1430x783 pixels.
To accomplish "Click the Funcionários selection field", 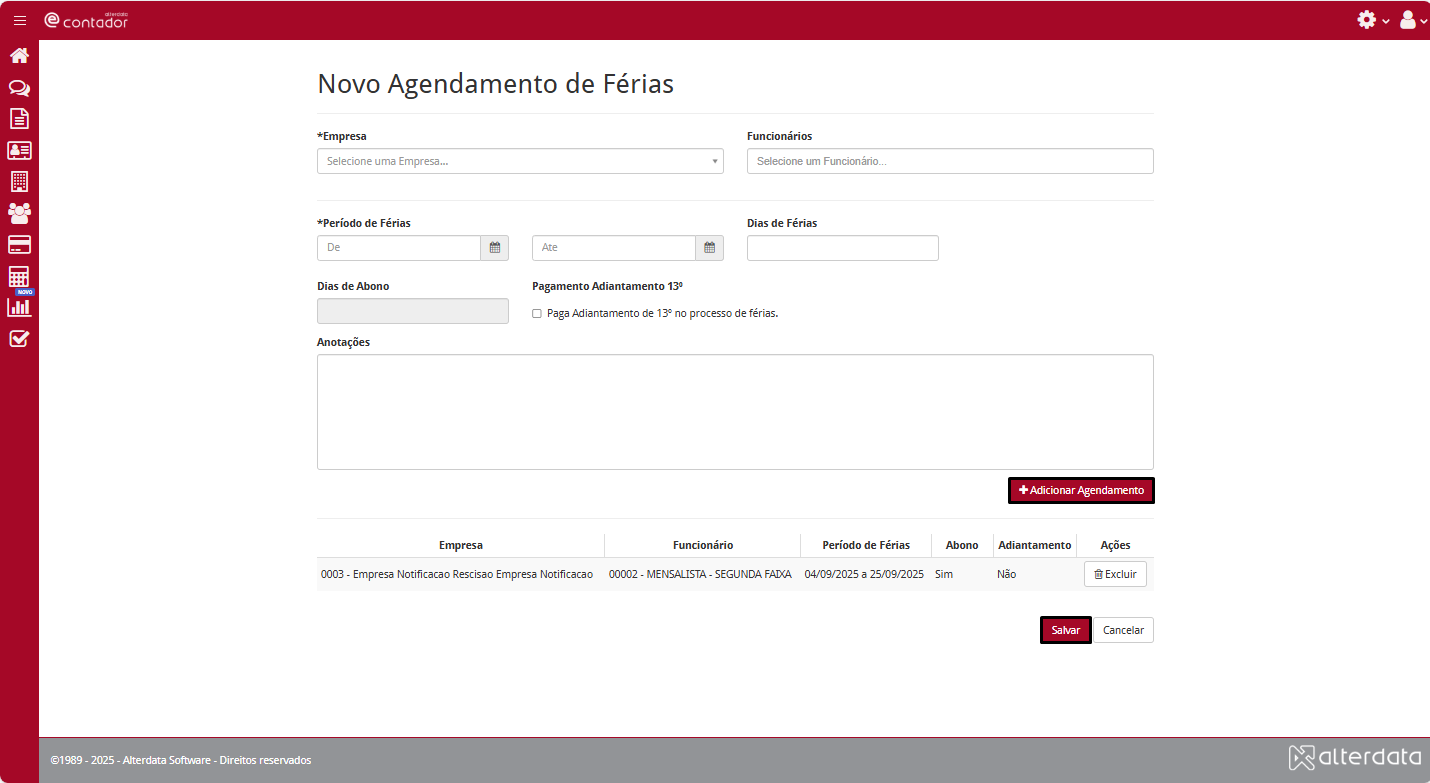I will [949, 161].
